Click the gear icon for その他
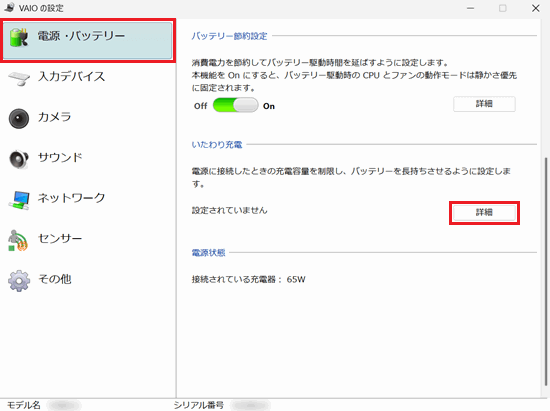The width and height of the screenshot is (550, 411). 19,281
